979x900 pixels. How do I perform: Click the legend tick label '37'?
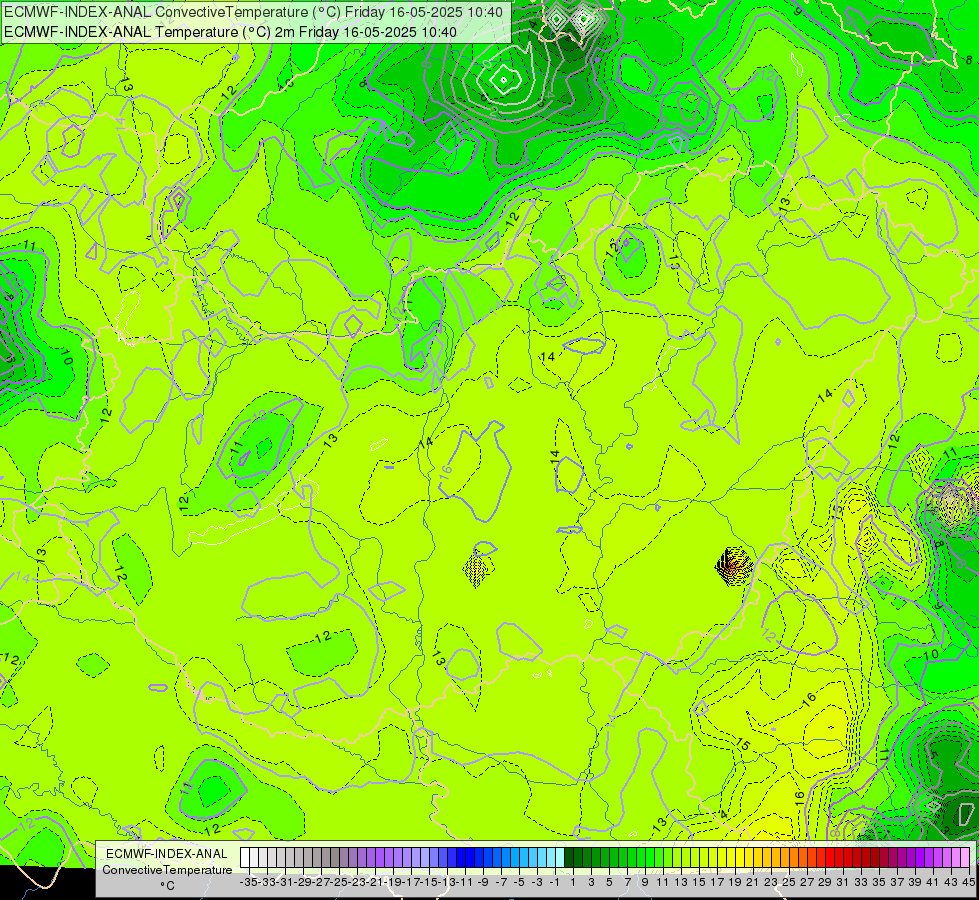pyautogui.click(x=897, y=882)
